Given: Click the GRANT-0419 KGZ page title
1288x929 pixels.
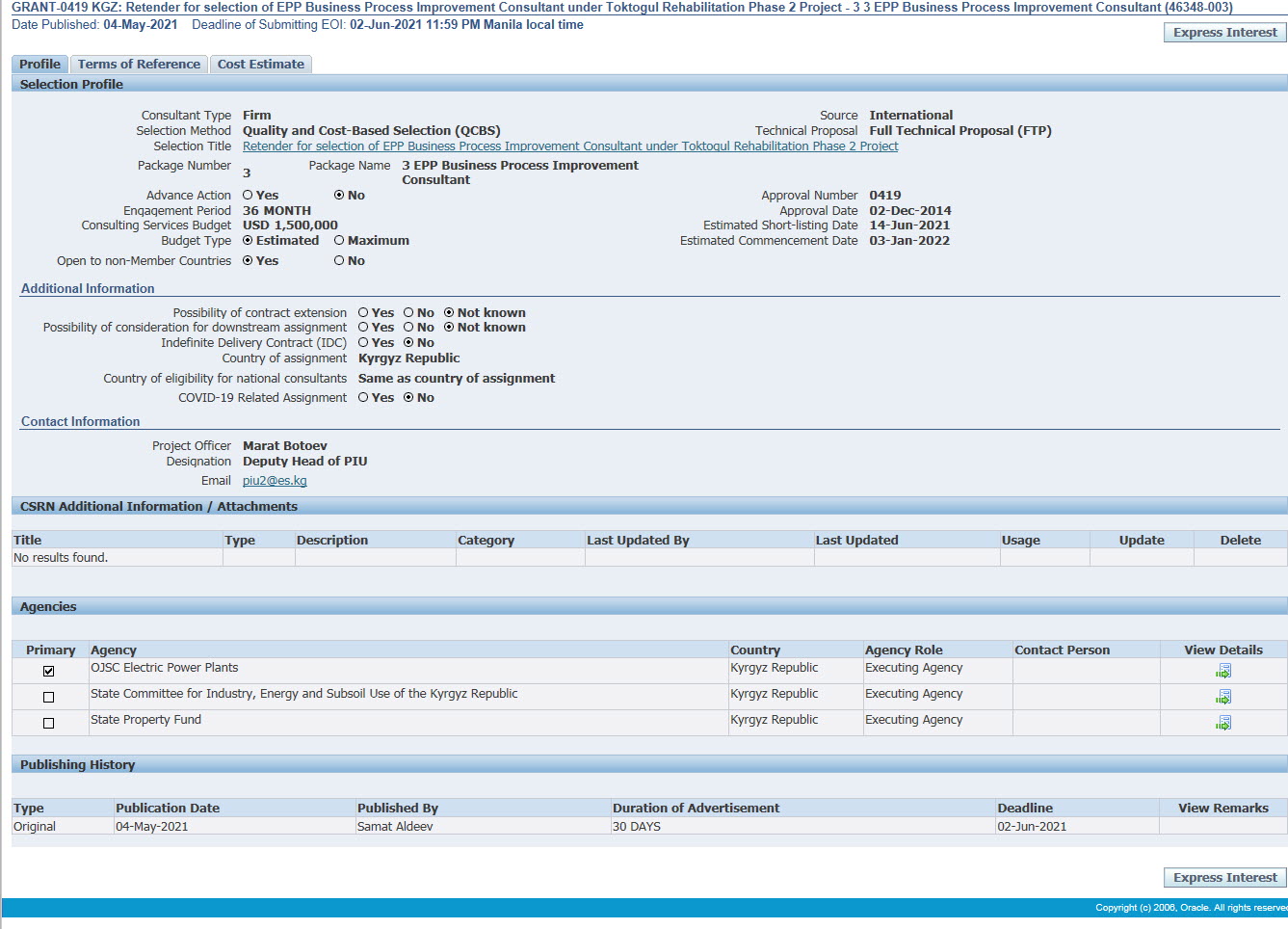Looking at the screenshot, I should pyautogui.click(x=622, y=7).
